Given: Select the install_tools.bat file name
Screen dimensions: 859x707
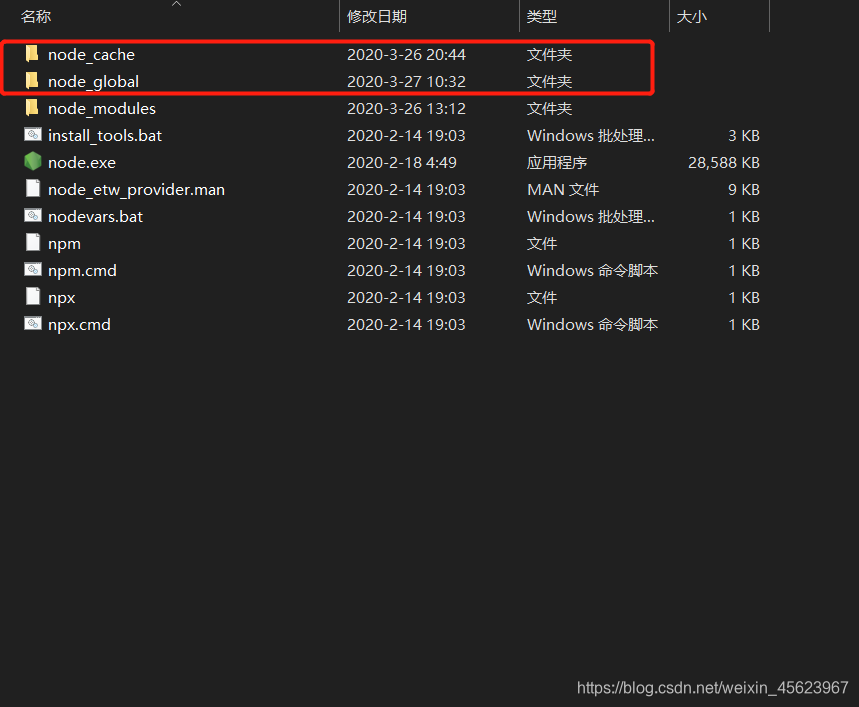Looking at the screenshot, I should [x=105, y=135].
